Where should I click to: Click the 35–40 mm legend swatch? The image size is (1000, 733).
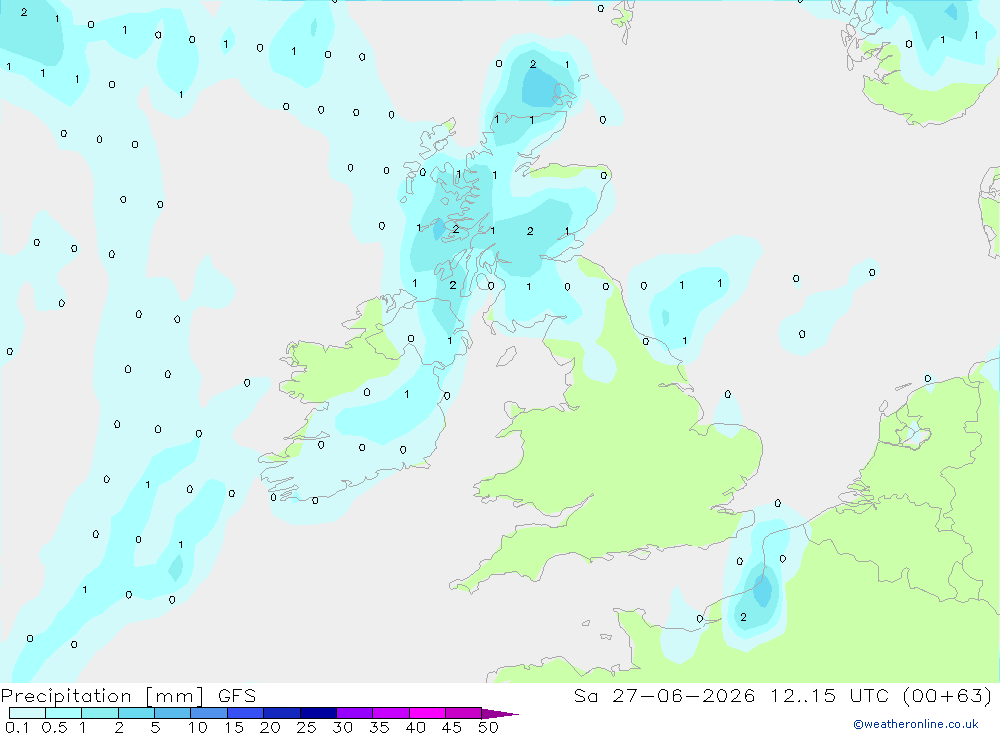391,713
